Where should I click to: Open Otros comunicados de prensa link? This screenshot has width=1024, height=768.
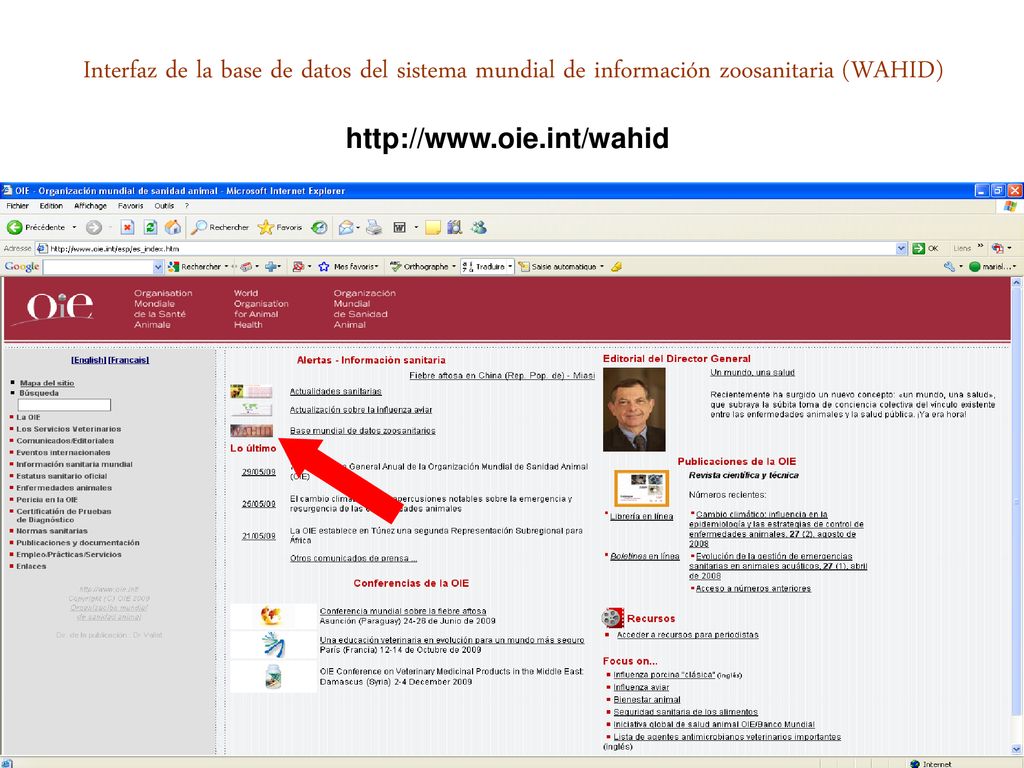click(353, 558)
